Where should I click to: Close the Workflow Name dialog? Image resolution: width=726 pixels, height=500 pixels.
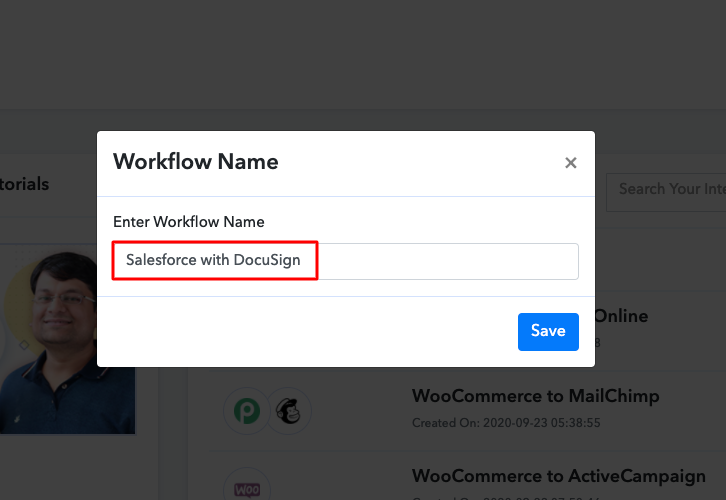click(570, 162)
